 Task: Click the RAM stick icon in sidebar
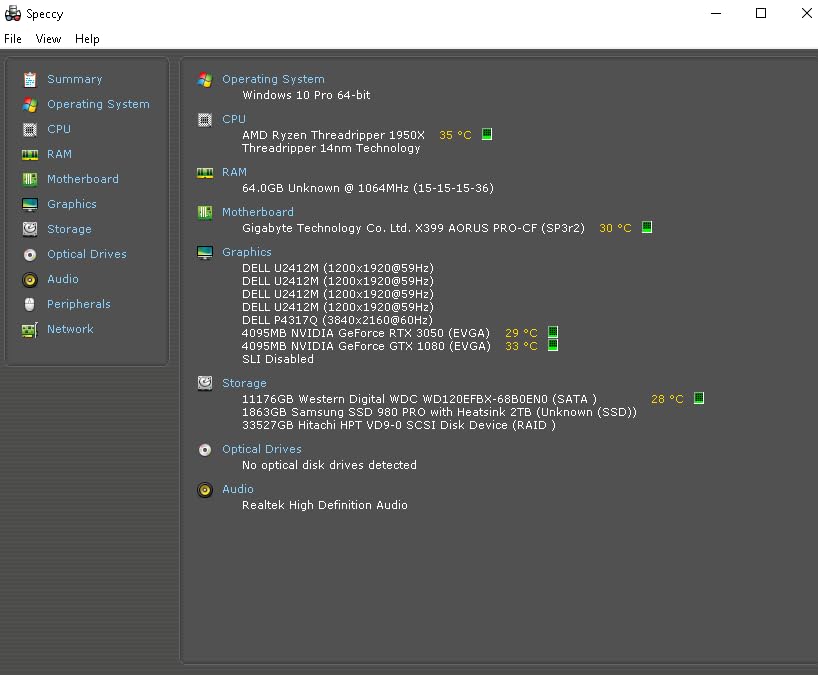click(30, 154)
